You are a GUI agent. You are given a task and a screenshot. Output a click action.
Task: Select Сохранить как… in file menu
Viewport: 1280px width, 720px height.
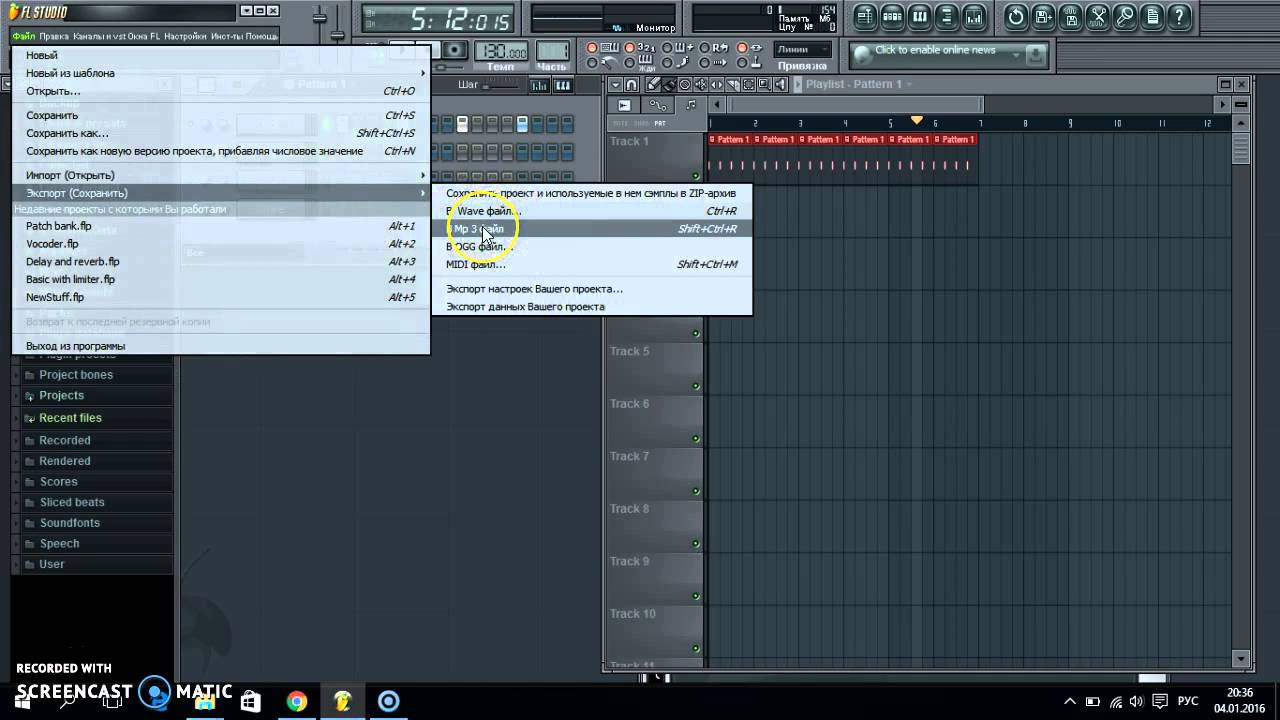[221, 133]
